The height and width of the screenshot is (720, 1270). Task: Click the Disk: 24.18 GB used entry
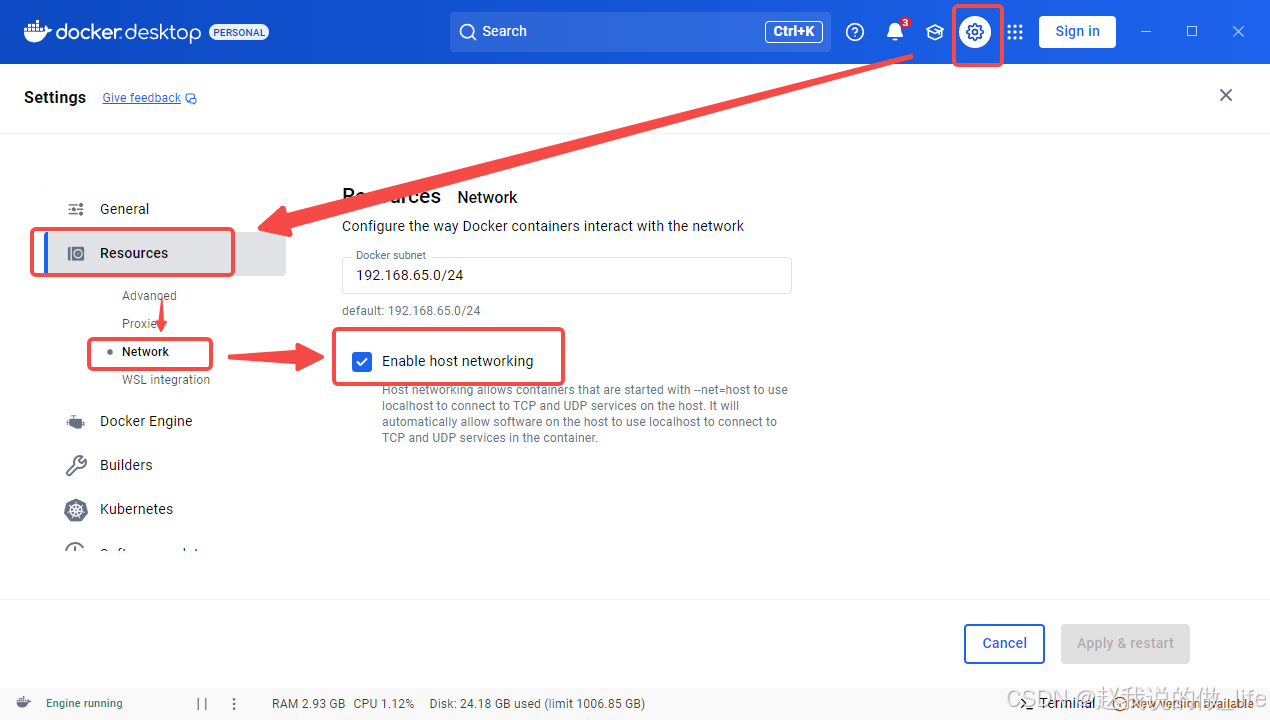(x=537, y=703)
